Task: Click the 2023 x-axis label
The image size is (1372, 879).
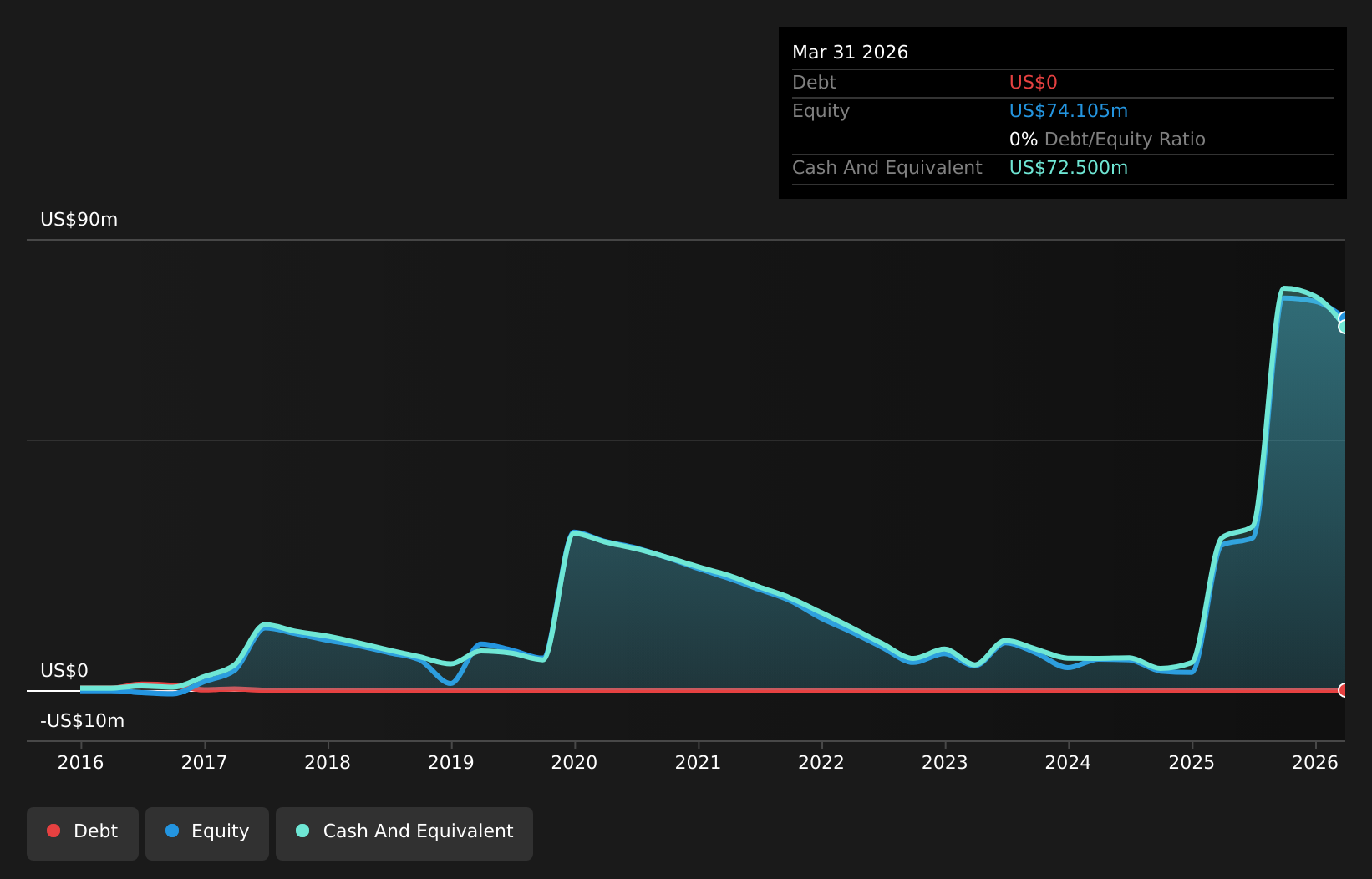Action: 944,763
